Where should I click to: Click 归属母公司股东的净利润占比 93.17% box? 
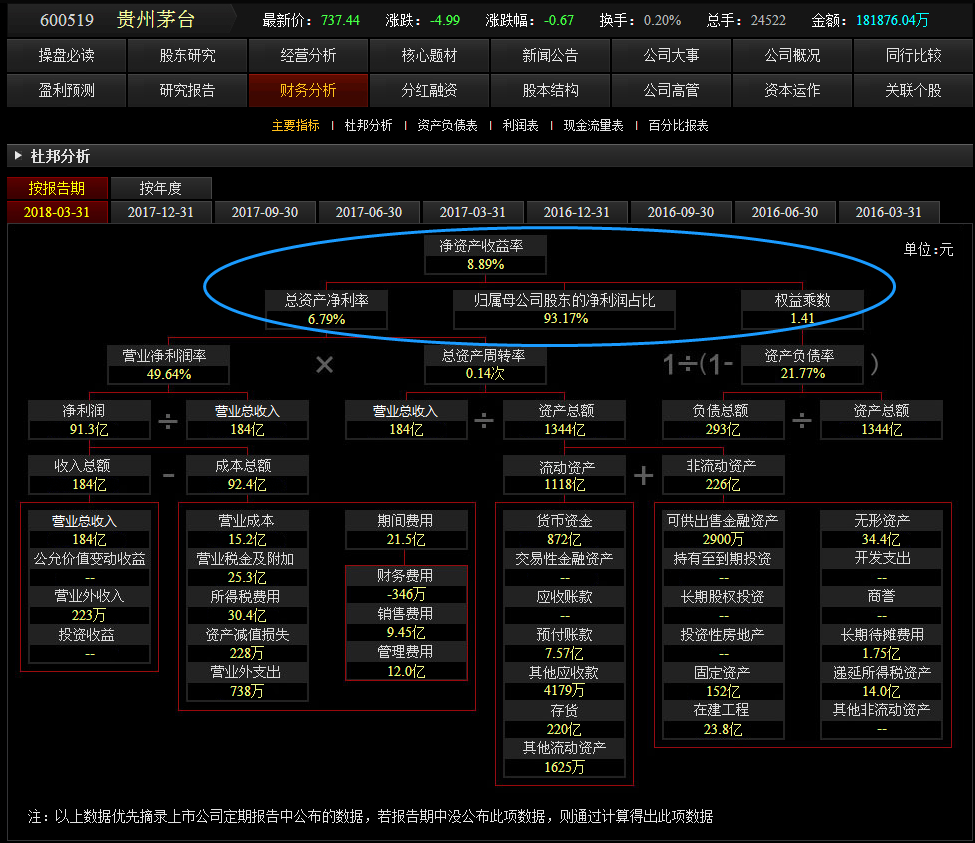565,310
